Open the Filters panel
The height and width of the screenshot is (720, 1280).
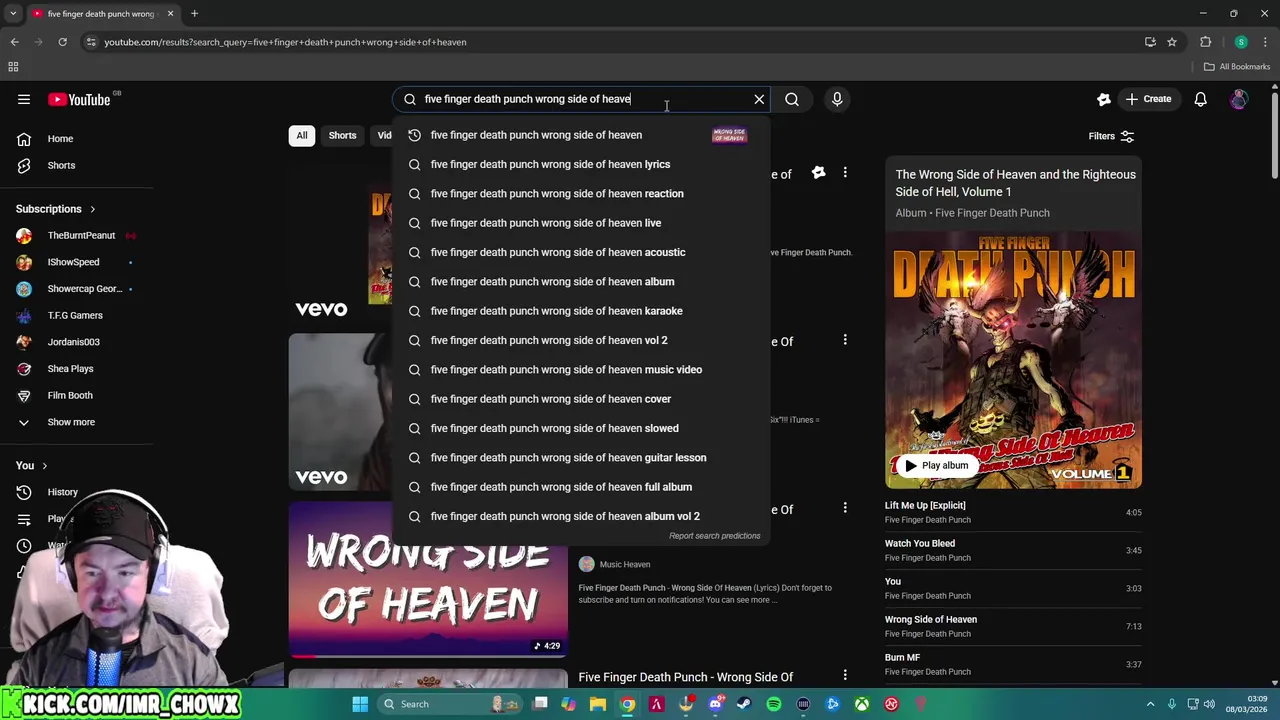[x=1111, y=136]
